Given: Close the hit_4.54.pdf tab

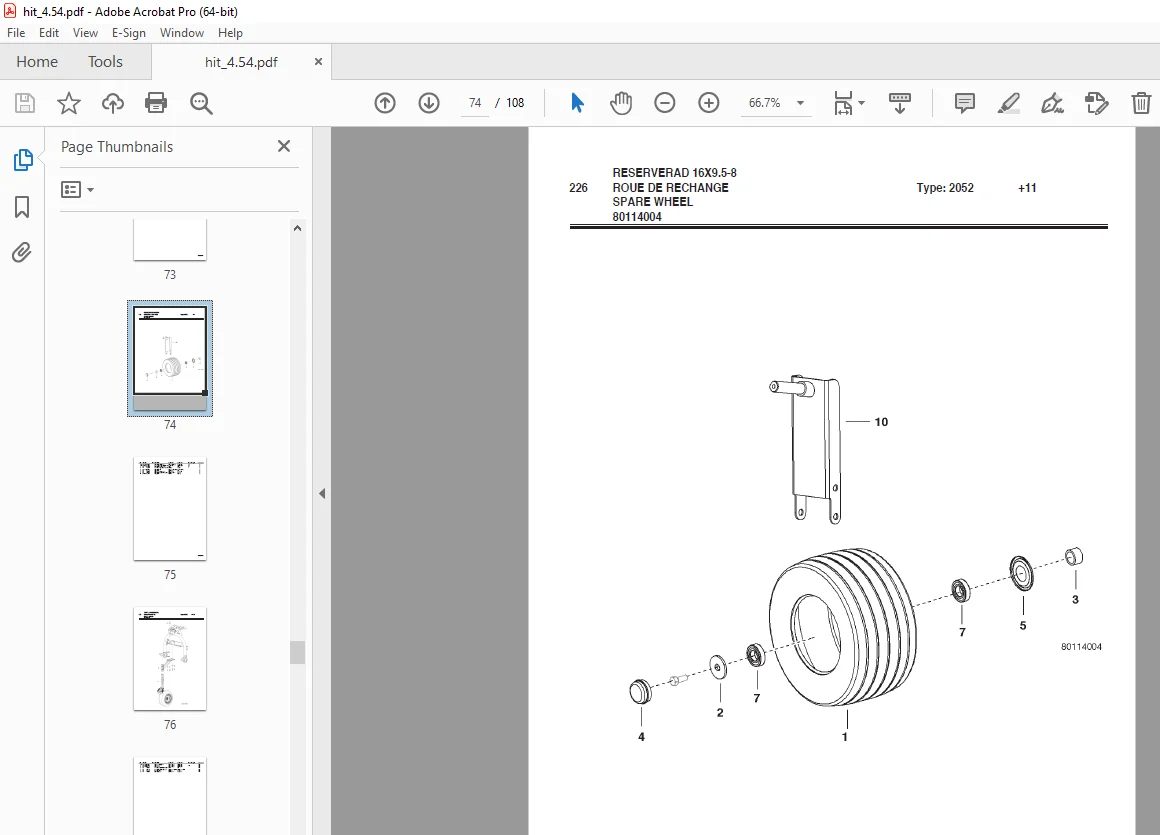Looking at the screenshot, I should (318, 62).
